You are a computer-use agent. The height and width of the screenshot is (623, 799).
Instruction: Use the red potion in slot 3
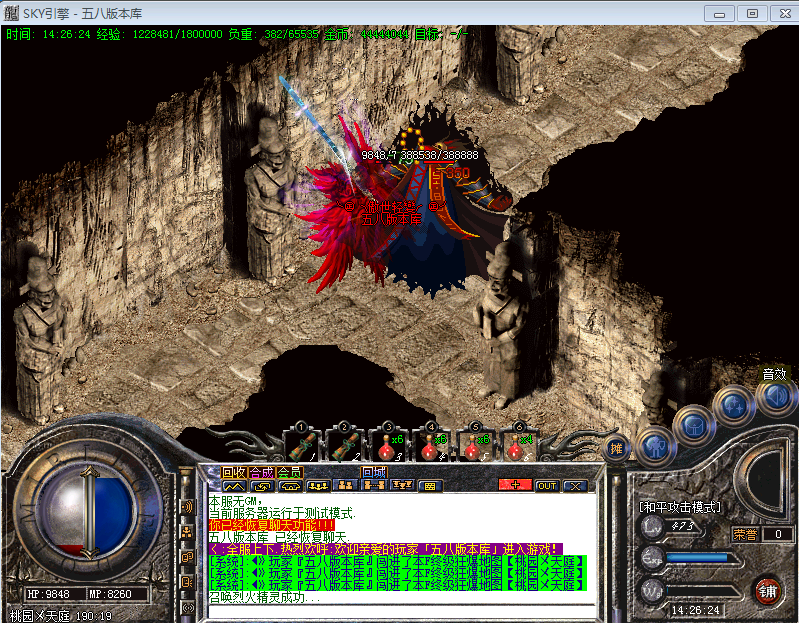point(390,447)
